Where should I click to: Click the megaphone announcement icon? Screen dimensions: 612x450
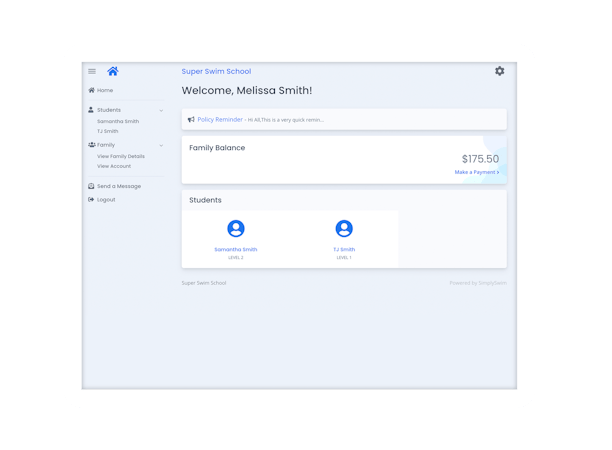(x=191, y=119)
